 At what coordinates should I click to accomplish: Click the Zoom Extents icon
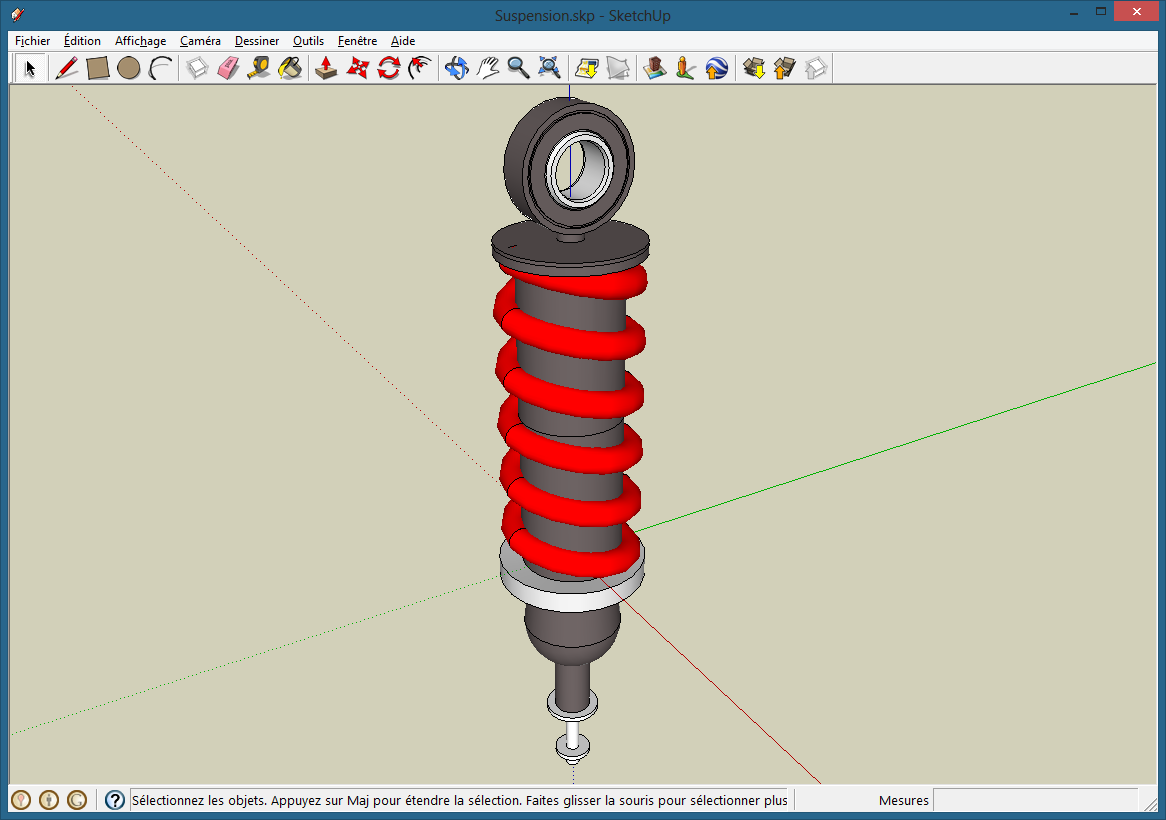pos(549,68)
